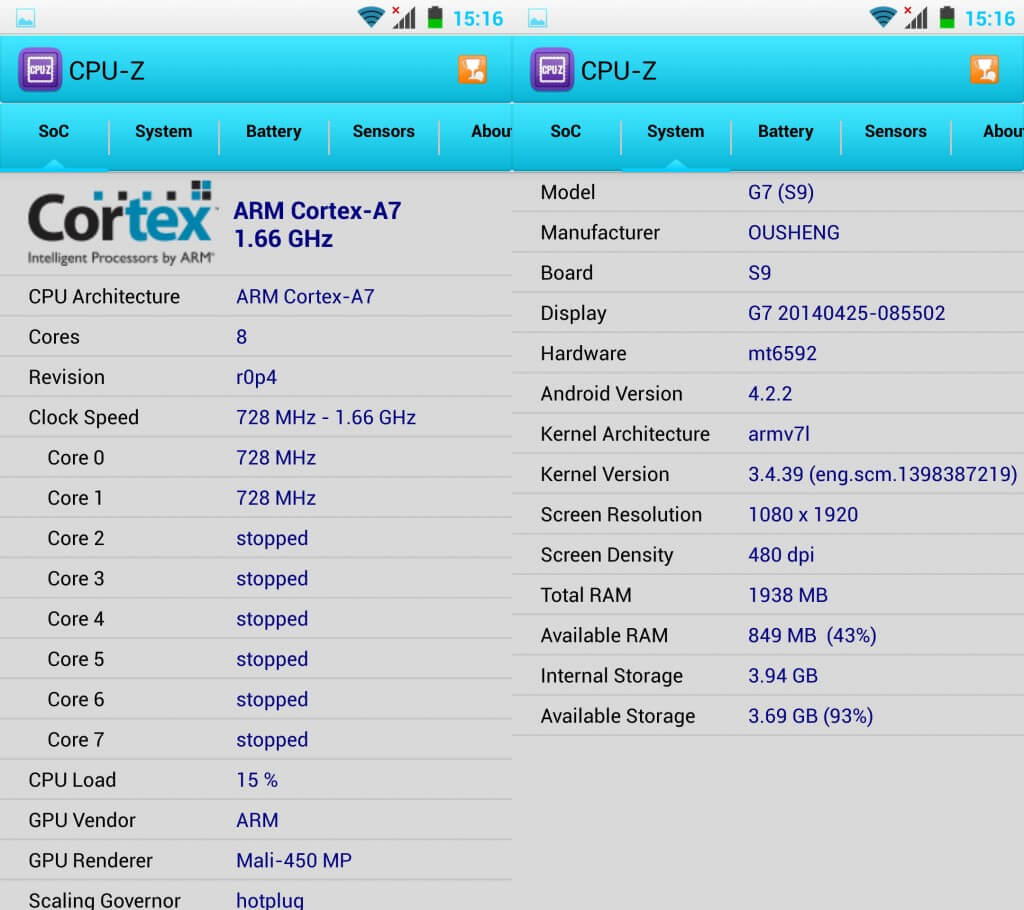Open the trophy icon in right screen header

pos(984,69)
